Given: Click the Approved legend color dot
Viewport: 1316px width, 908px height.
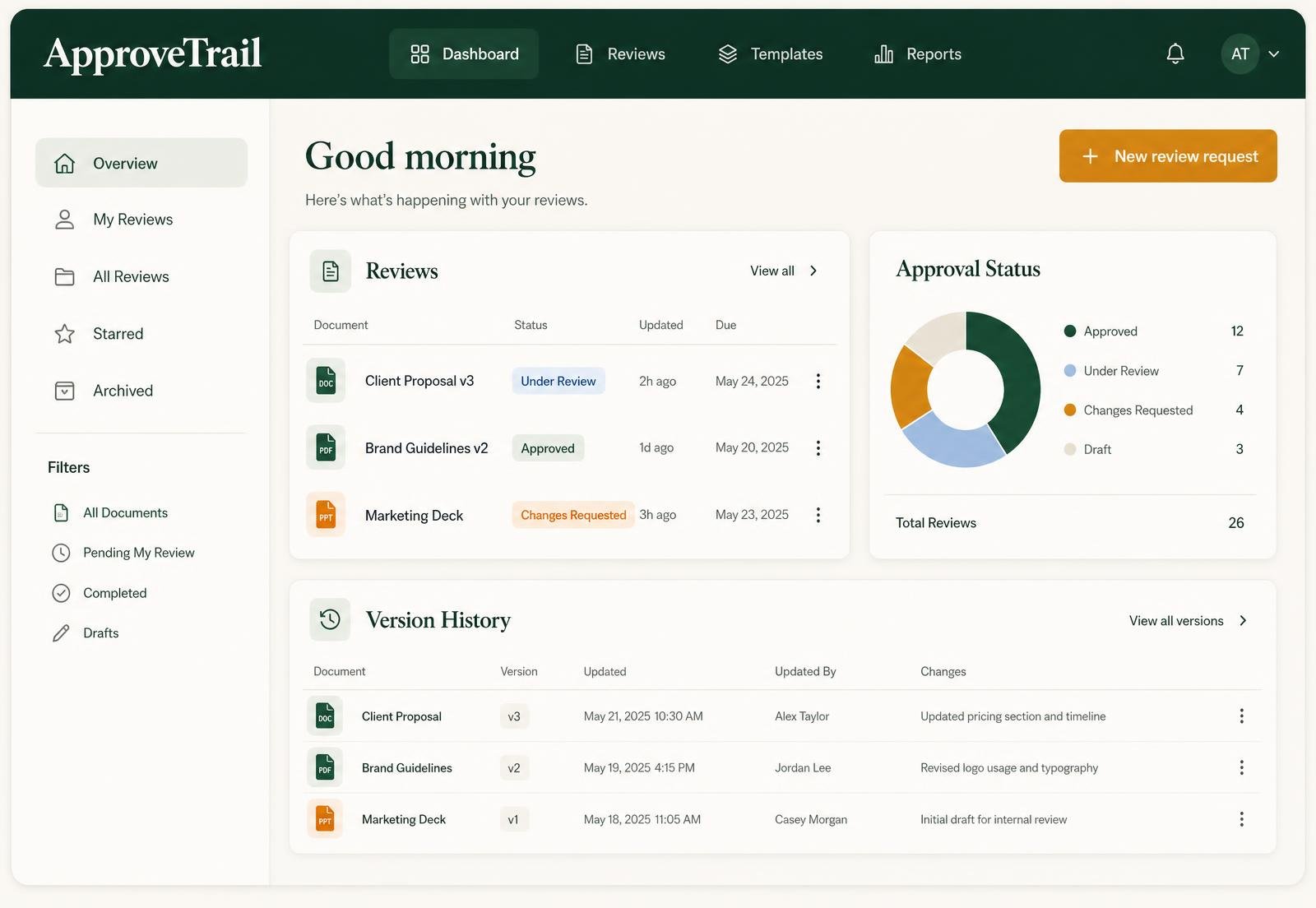Looking at the screenshot, I should pos(1070,331).
